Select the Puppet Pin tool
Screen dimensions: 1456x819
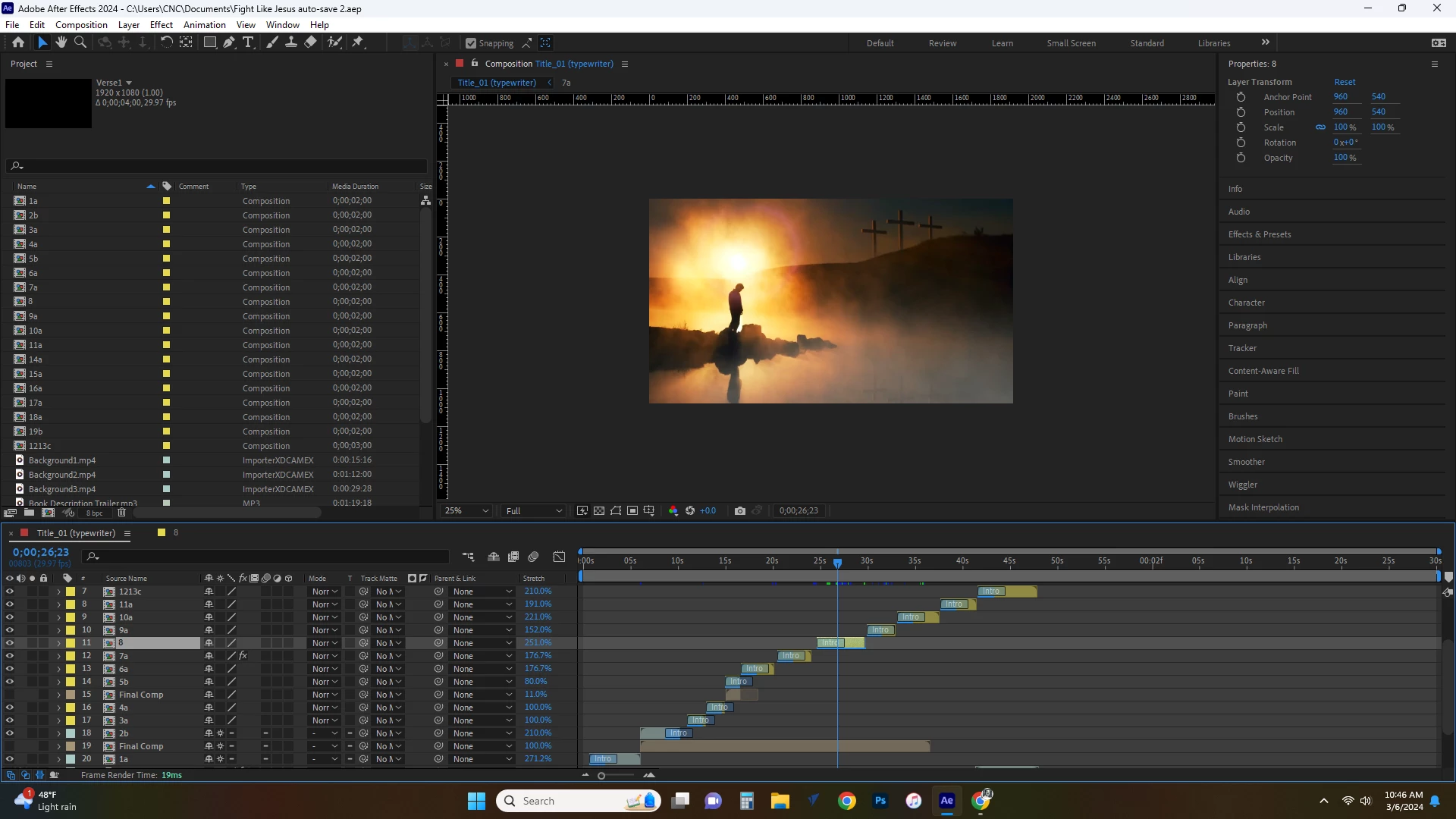(x=358, y=42)
